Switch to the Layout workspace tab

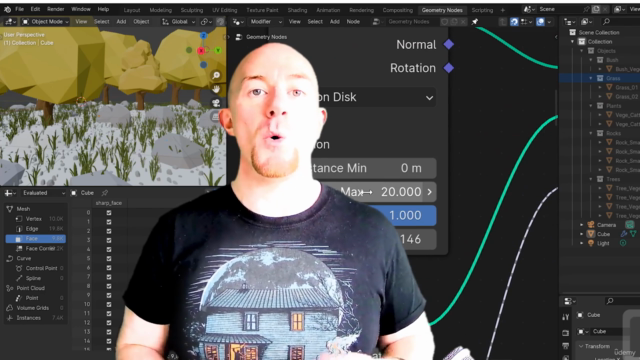click(x=132, y=10)
